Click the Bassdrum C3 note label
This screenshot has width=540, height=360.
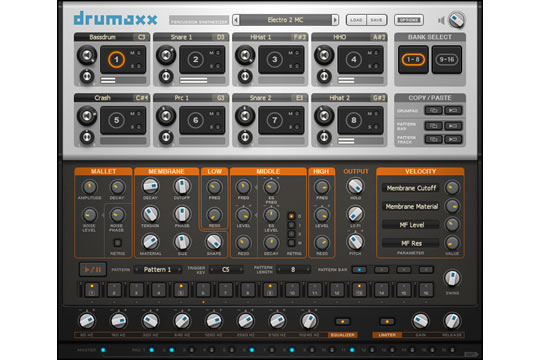tap(142, 37)
